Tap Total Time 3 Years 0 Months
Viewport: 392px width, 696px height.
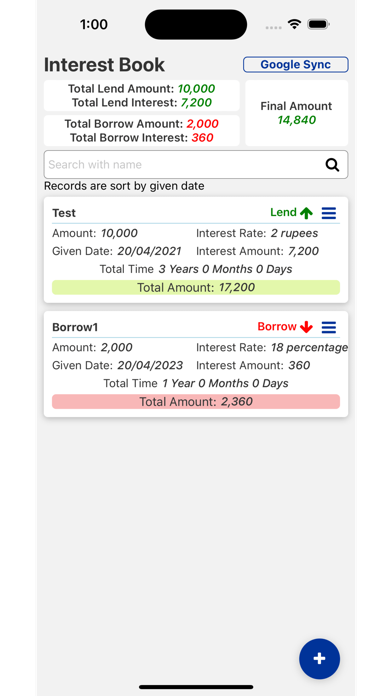pos(196,269)
